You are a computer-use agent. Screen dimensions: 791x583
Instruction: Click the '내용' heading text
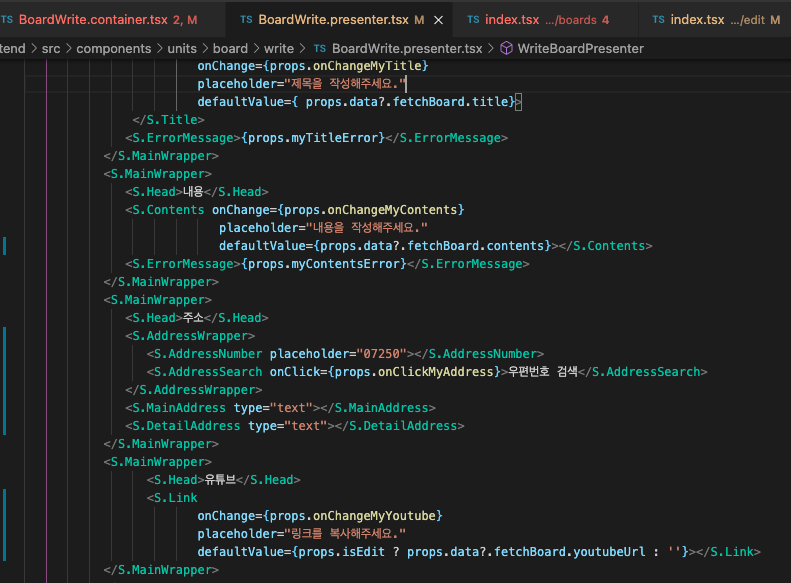tap(193, 192)
